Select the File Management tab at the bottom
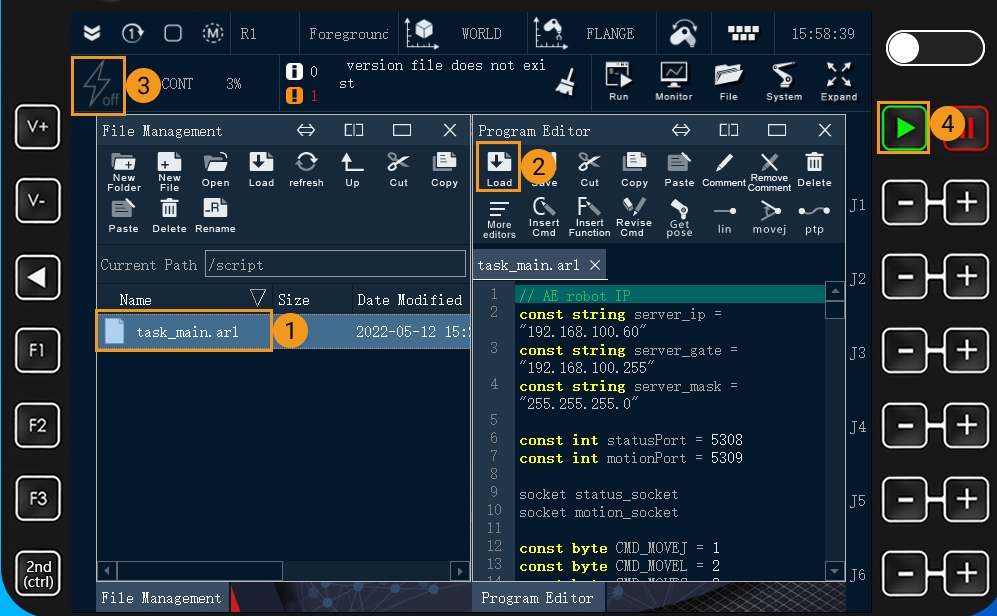This screenshot has height=616, width=997. pos(161,597)
